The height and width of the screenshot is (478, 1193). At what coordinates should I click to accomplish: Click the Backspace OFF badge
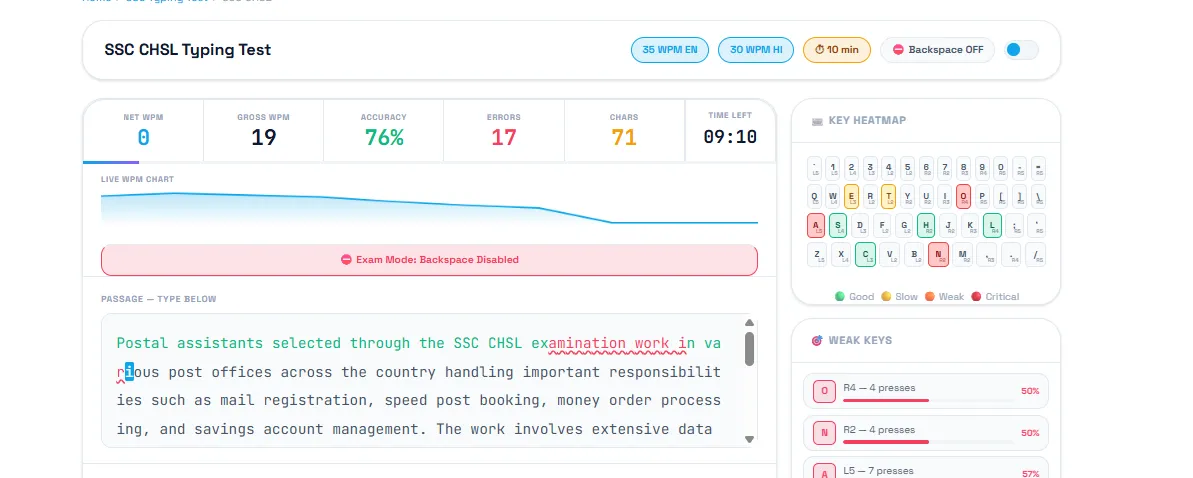937,50
